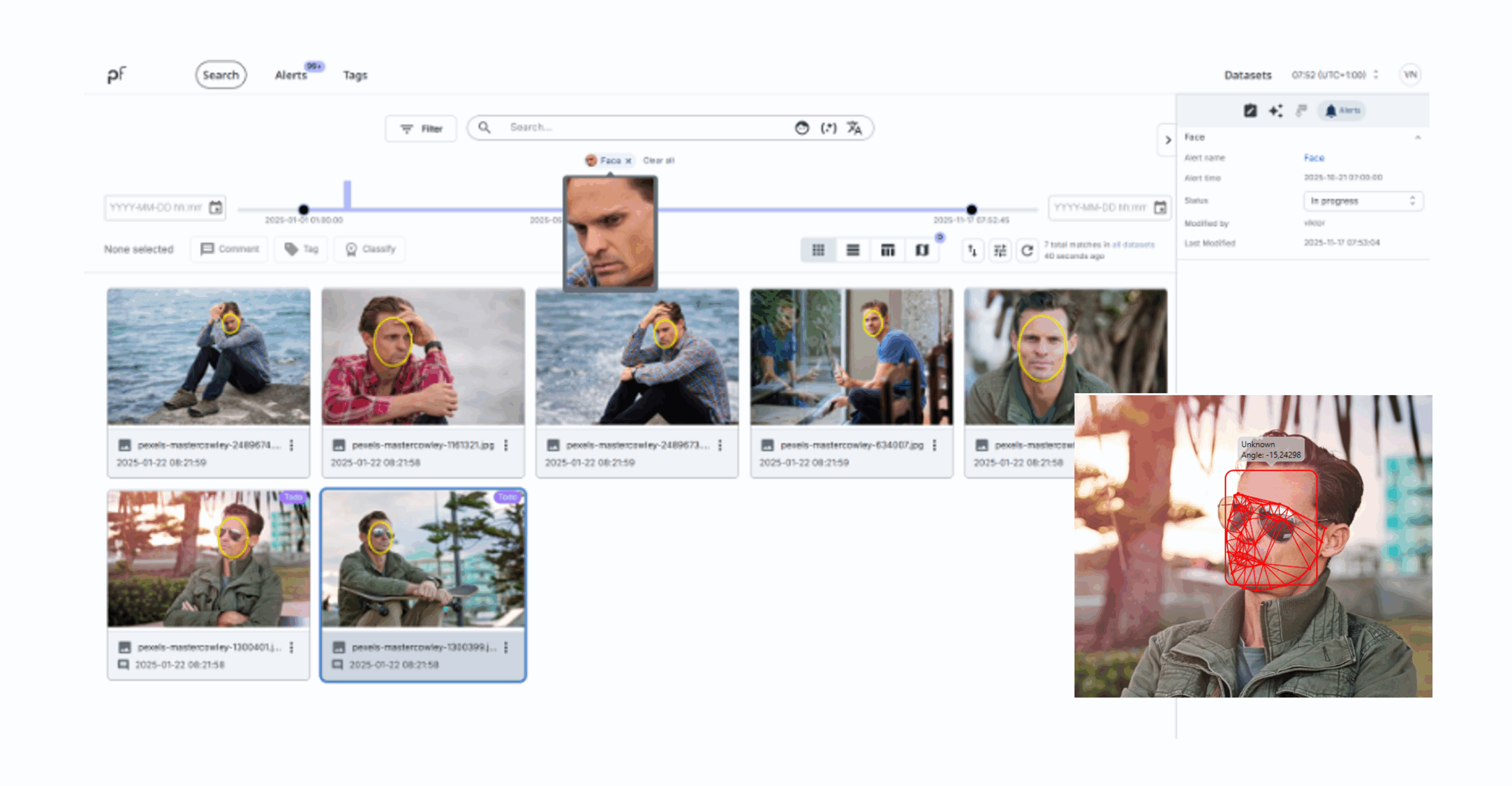This screenshot has width=1512, height=786.
Task: Click the sort order arrows icon
Action: point(972,250)
